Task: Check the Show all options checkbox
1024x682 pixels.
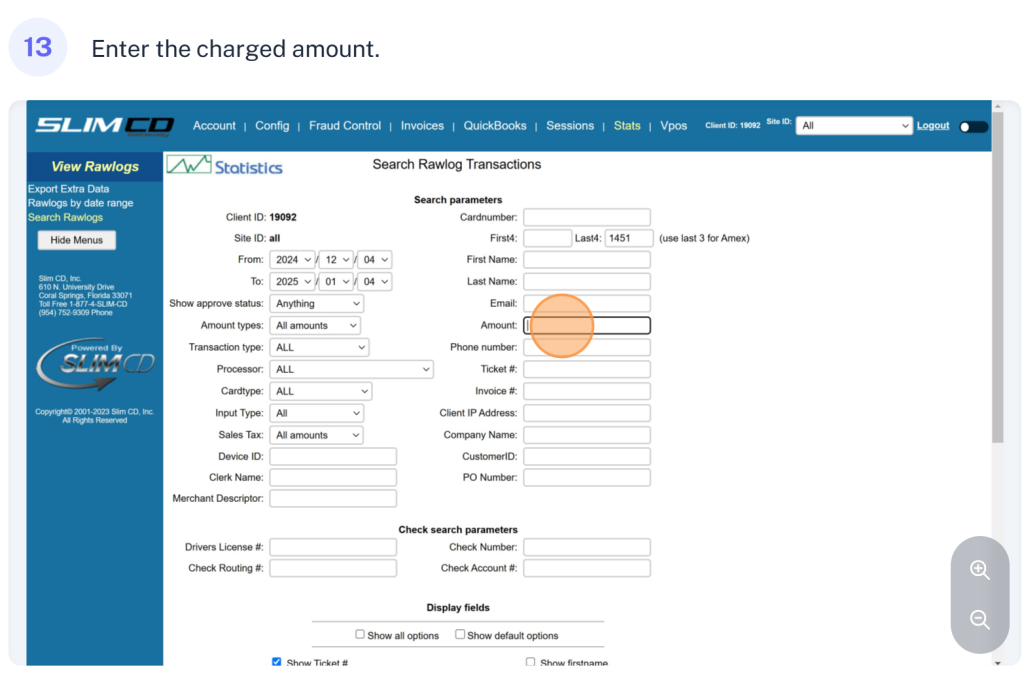Action: [x=360, y=634]
